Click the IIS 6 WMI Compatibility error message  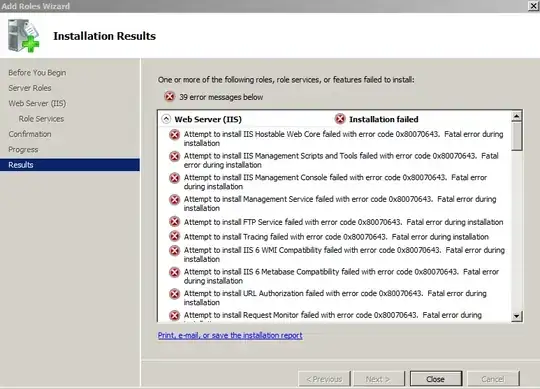click(x=344, y=254)
